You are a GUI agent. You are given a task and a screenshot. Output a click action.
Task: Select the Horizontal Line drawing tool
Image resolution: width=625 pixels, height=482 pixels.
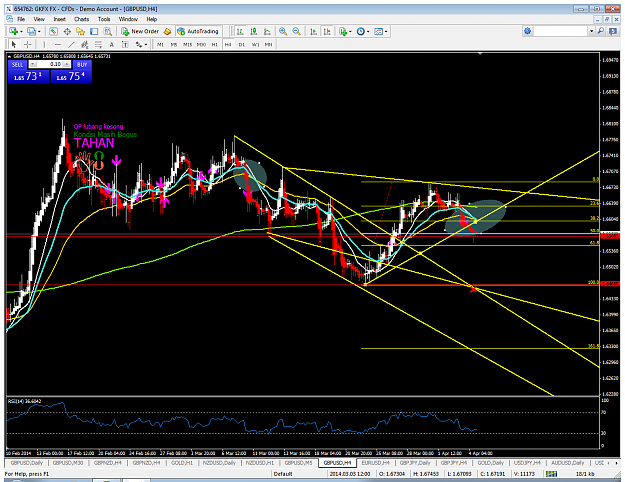(58, 44)
